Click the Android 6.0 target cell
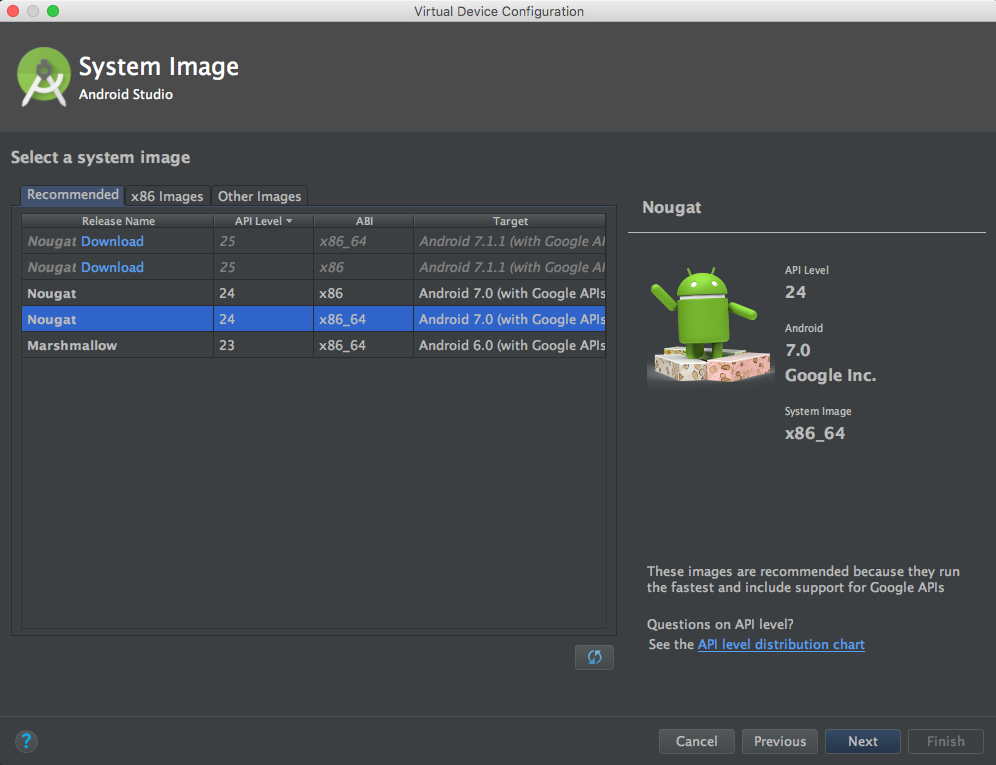The width and height of the screenshot is (996, 765). 510,345
